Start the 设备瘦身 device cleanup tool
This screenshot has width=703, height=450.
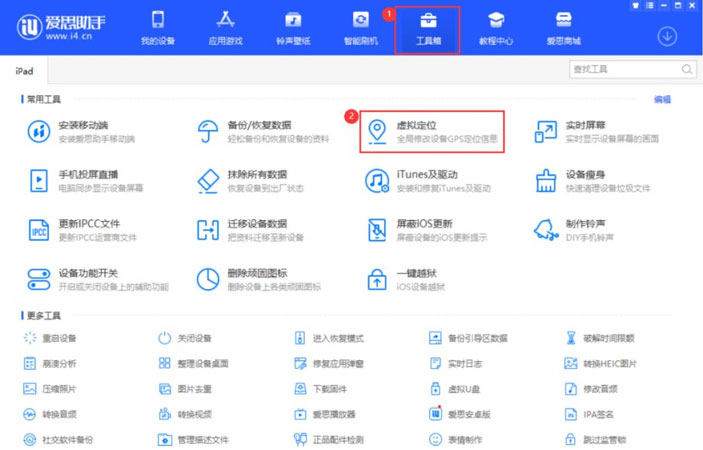546,180
